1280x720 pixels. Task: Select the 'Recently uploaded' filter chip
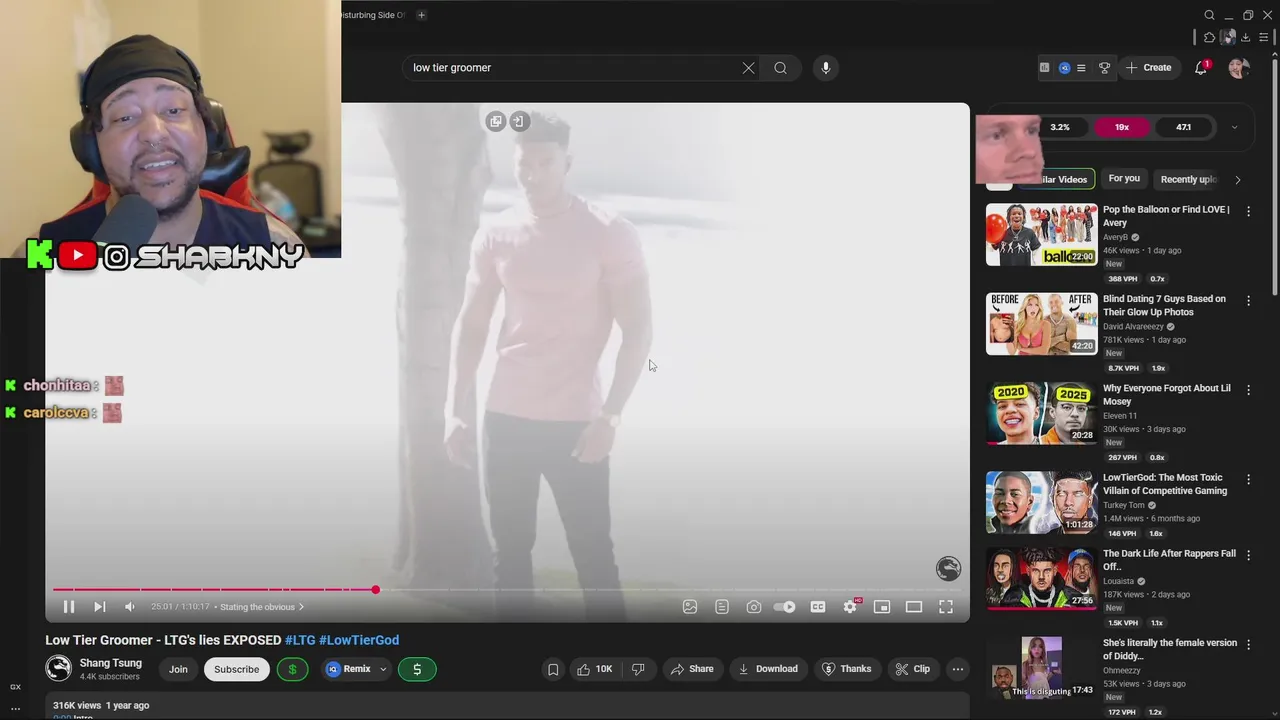(1188, 179)
